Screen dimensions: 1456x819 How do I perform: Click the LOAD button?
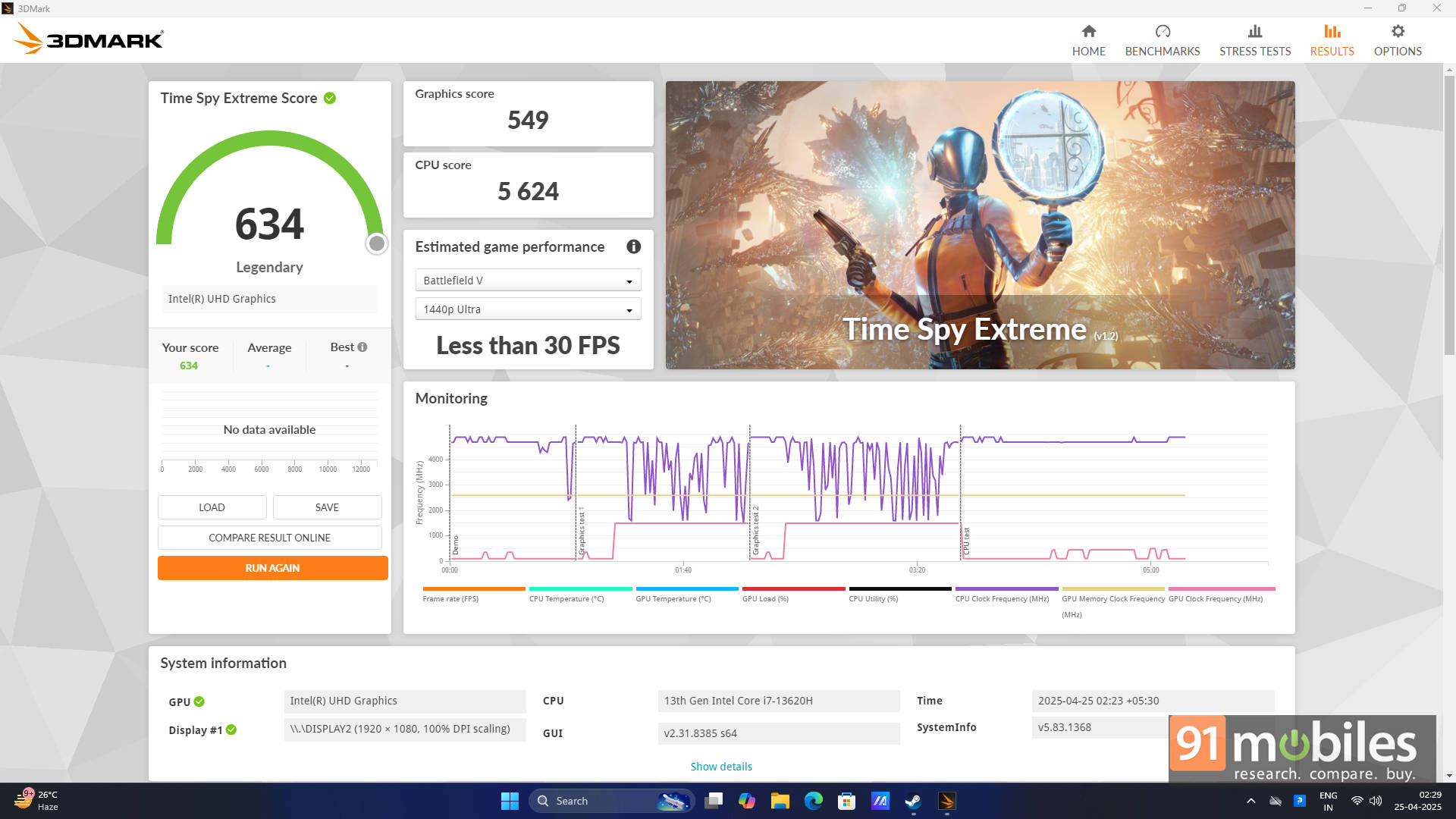212,507
